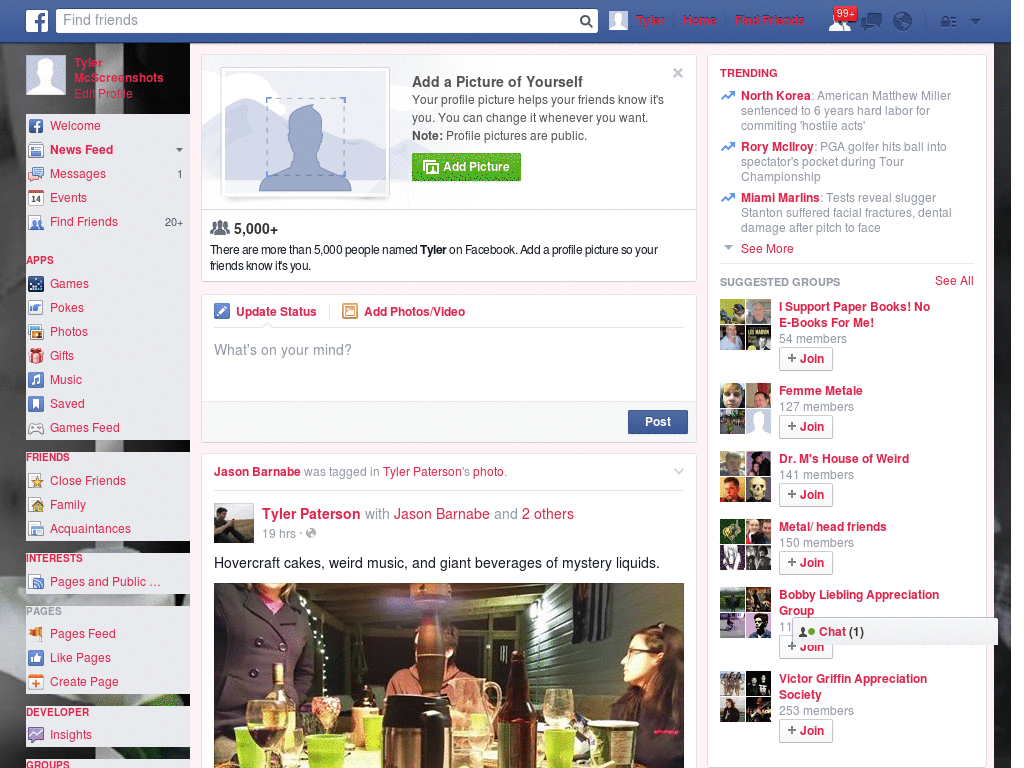
Task: Open Find Friends in the top bar
Action: tap(769, 21)
